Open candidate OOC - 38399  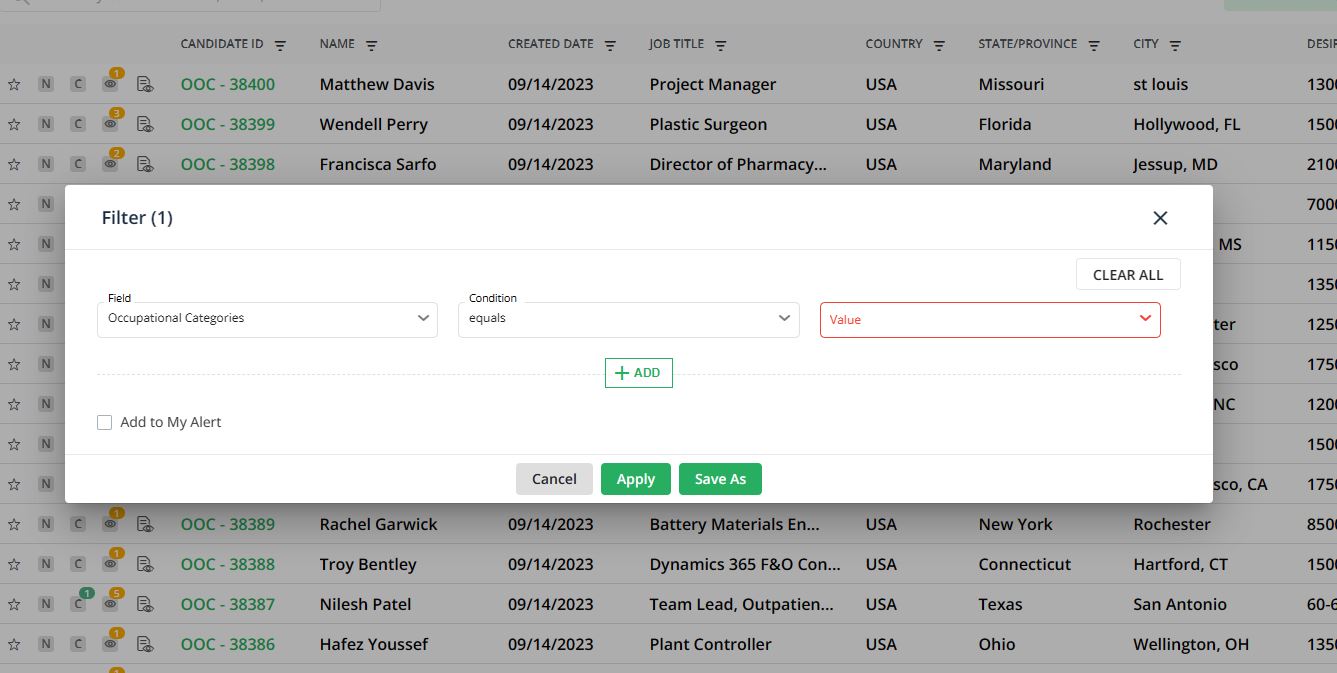[x=228, y=125]
